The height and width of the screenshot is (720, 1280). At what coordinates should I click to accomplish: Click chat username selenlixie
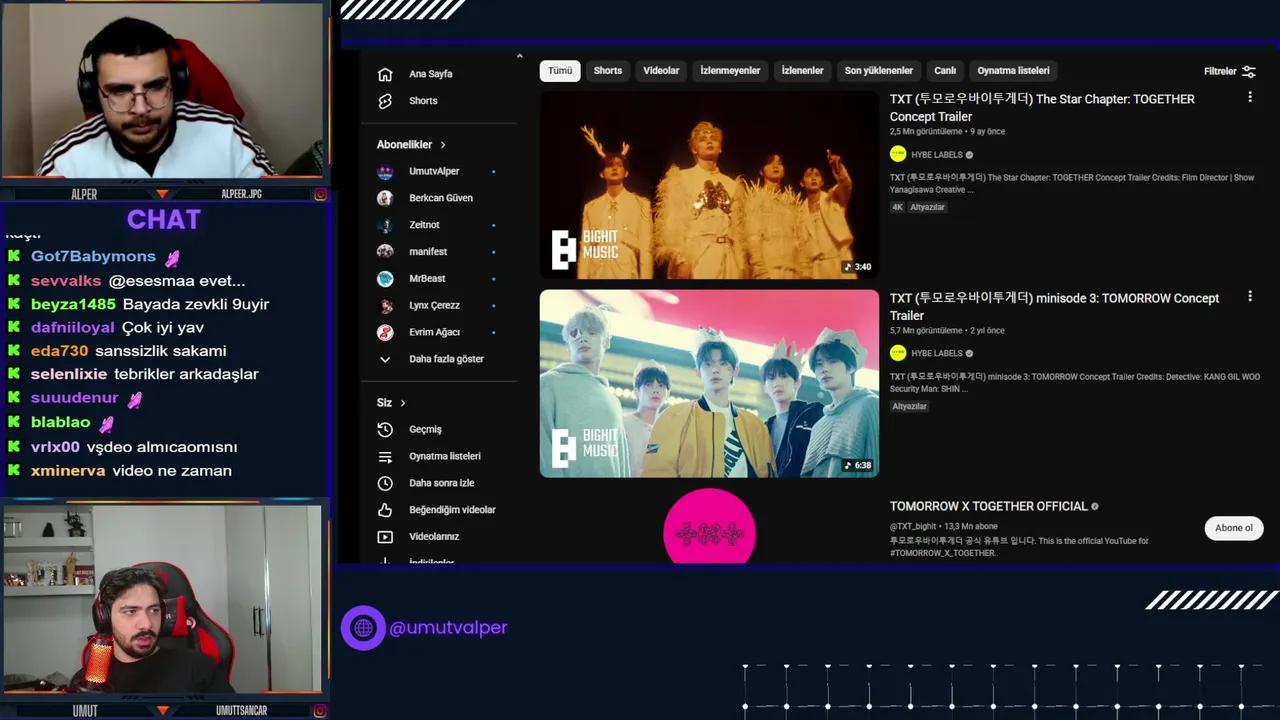[x=69, y=374]
